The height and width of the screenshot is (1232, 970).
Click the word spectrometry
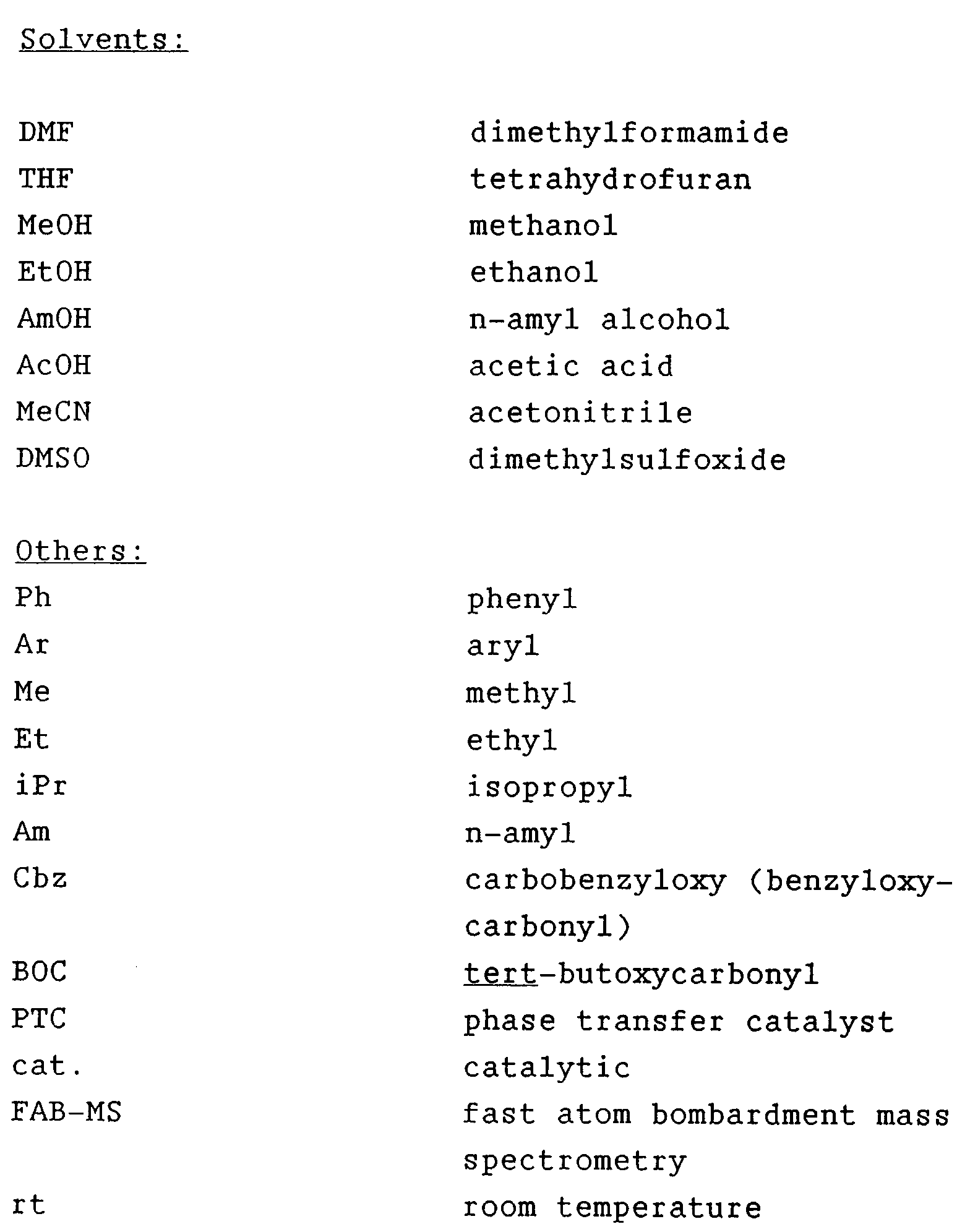[x=575, y=1161]
